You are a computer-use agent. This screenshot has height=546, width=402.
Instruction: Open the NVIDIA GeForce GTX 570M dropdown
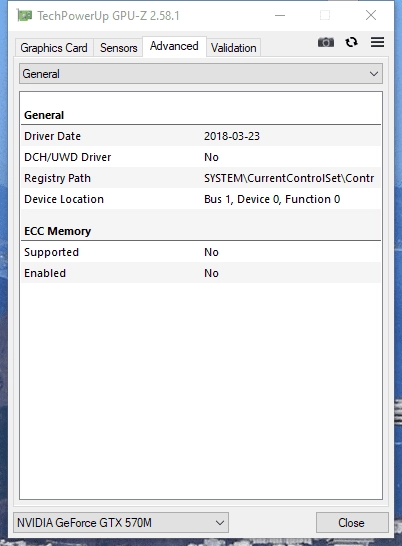pyautogui.click(x=121, y=522)
